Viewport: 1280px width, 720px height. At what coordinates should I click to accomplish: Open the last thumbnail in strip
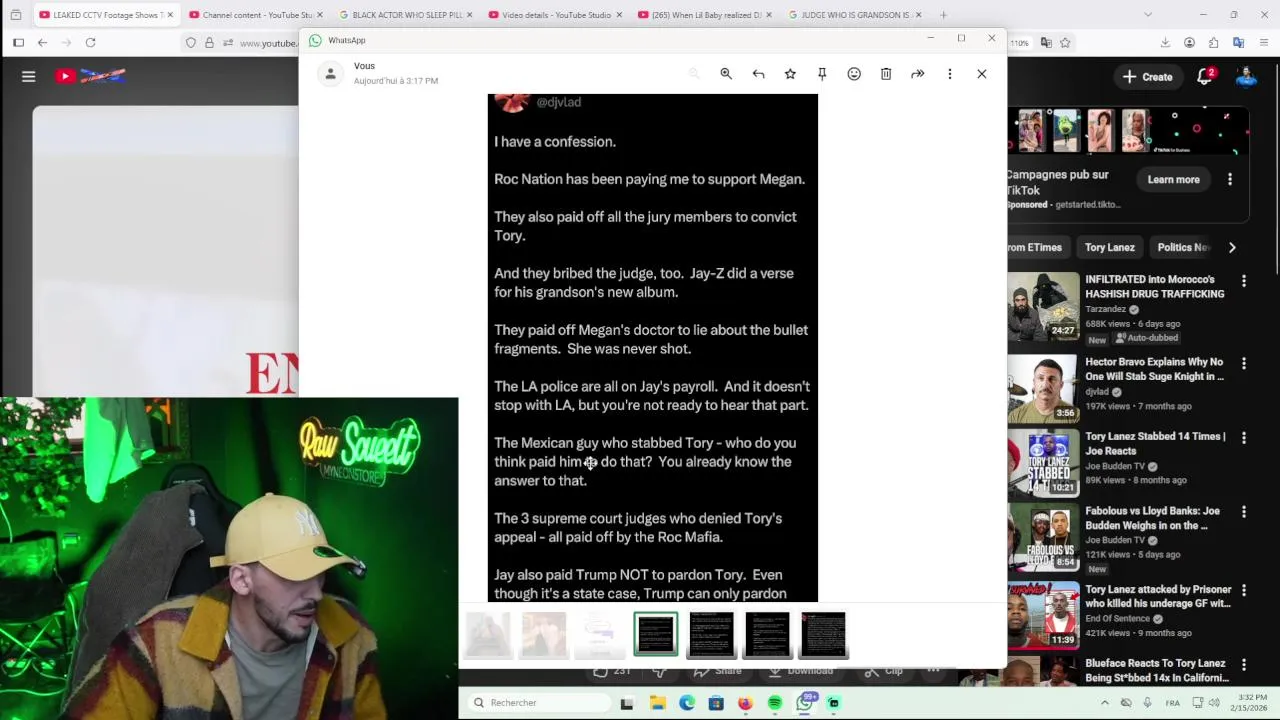[823, 635]
